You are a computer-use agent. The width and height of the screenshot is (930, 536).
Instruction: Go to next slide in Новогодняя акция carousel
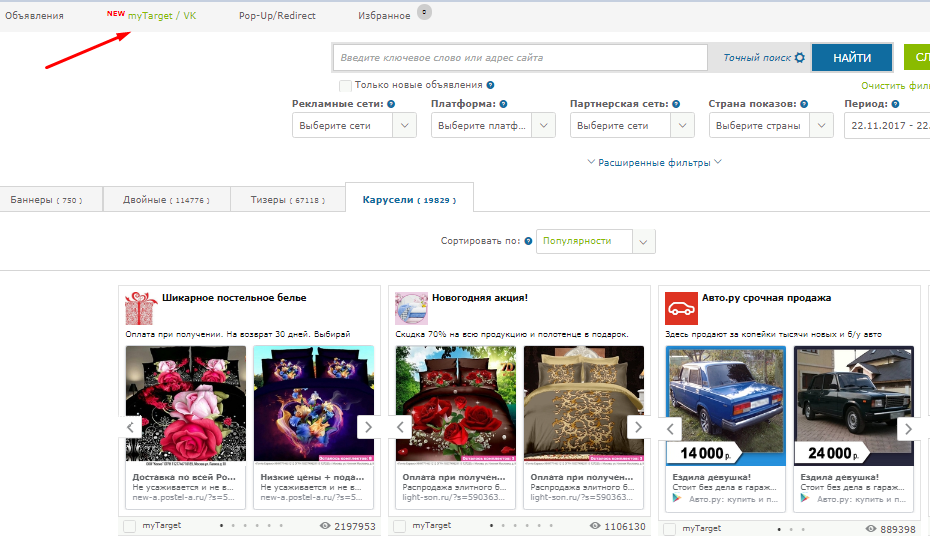click(x=639, y=427)
